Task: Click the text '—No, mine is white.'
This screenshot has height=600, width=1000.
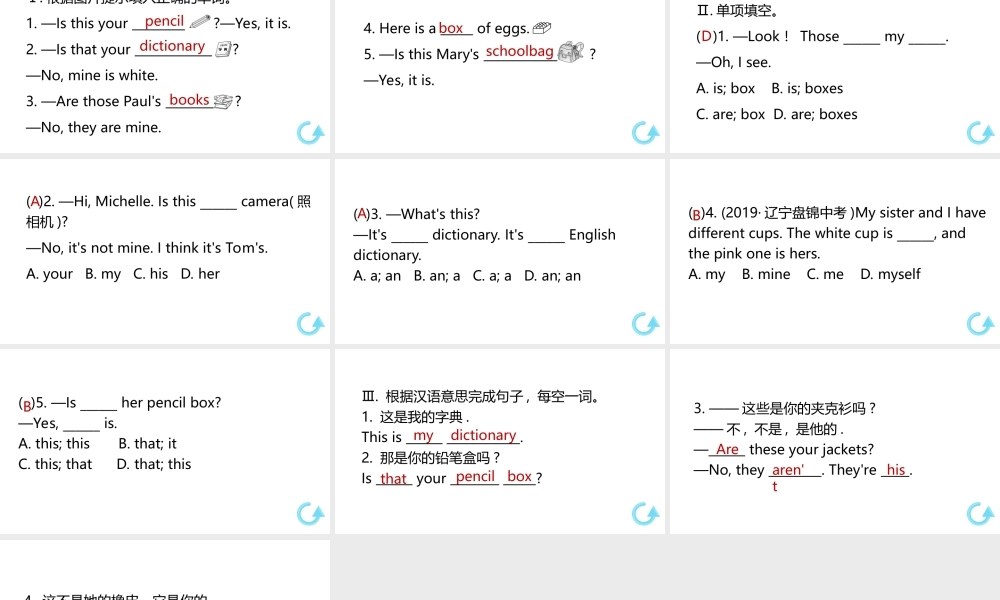Action: 92,75
